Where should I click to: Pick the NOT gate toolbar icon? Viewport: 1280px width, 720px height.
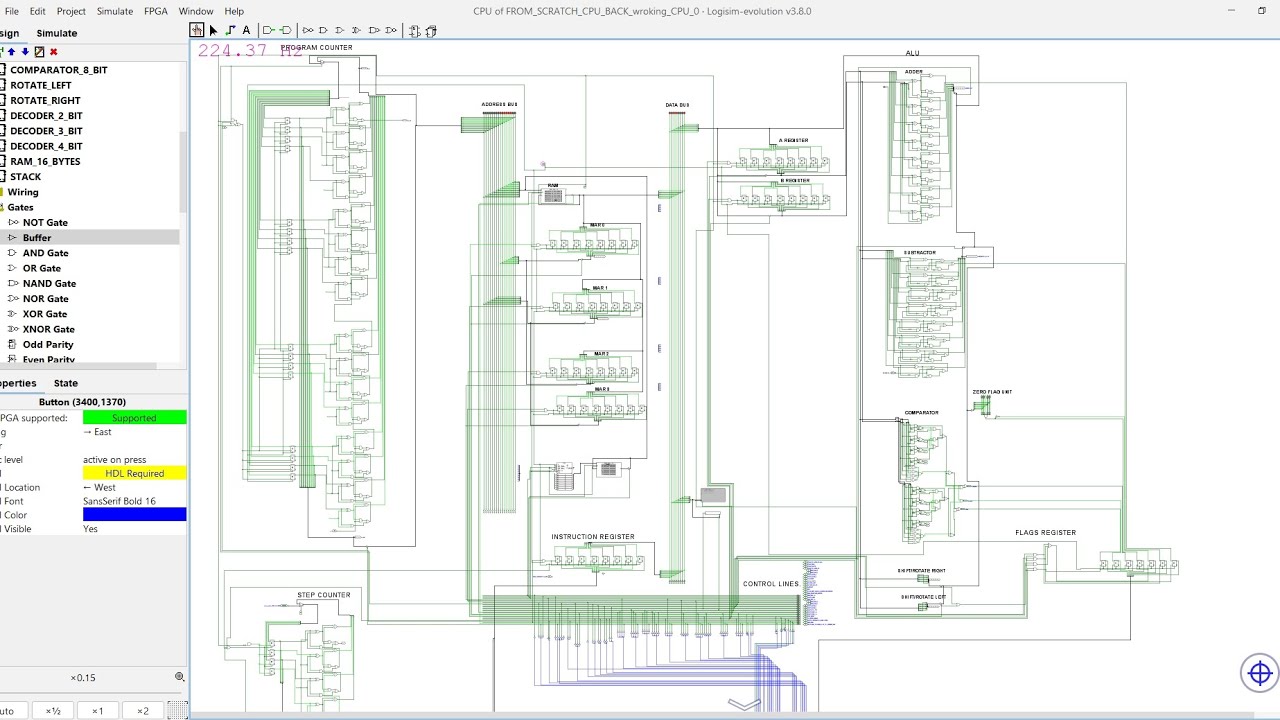[308, 31]
